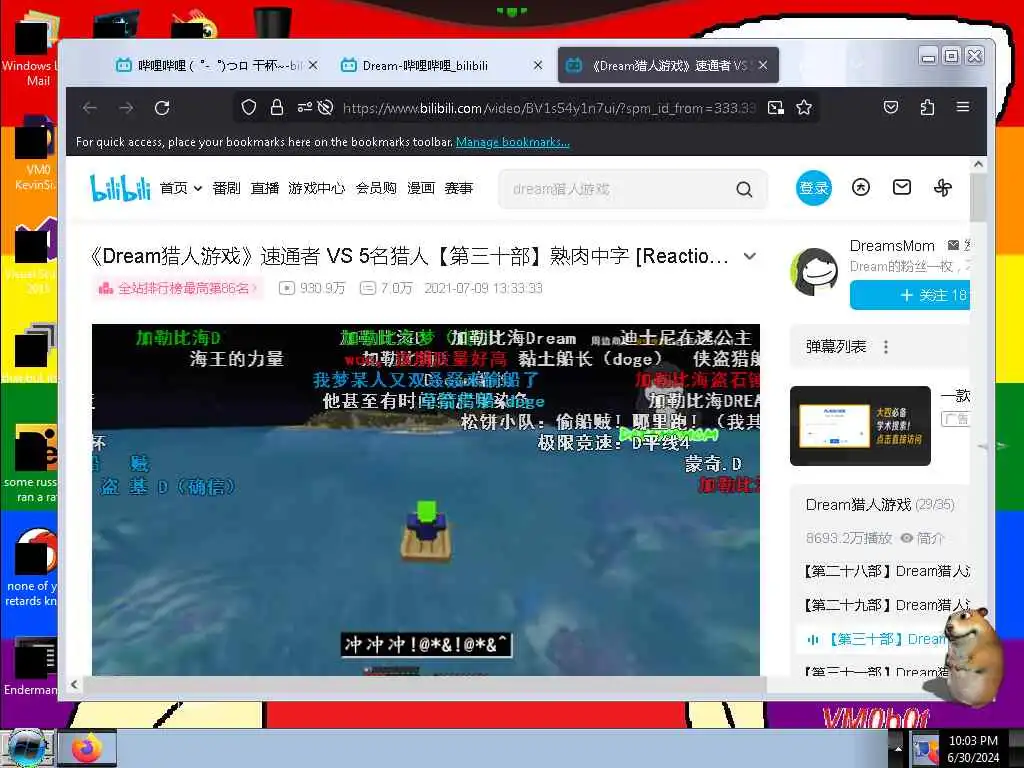The width and height of the screenshot is (1024, 768).
Task: Open the 番剧 nav item
Action: [x=226, y=189]
